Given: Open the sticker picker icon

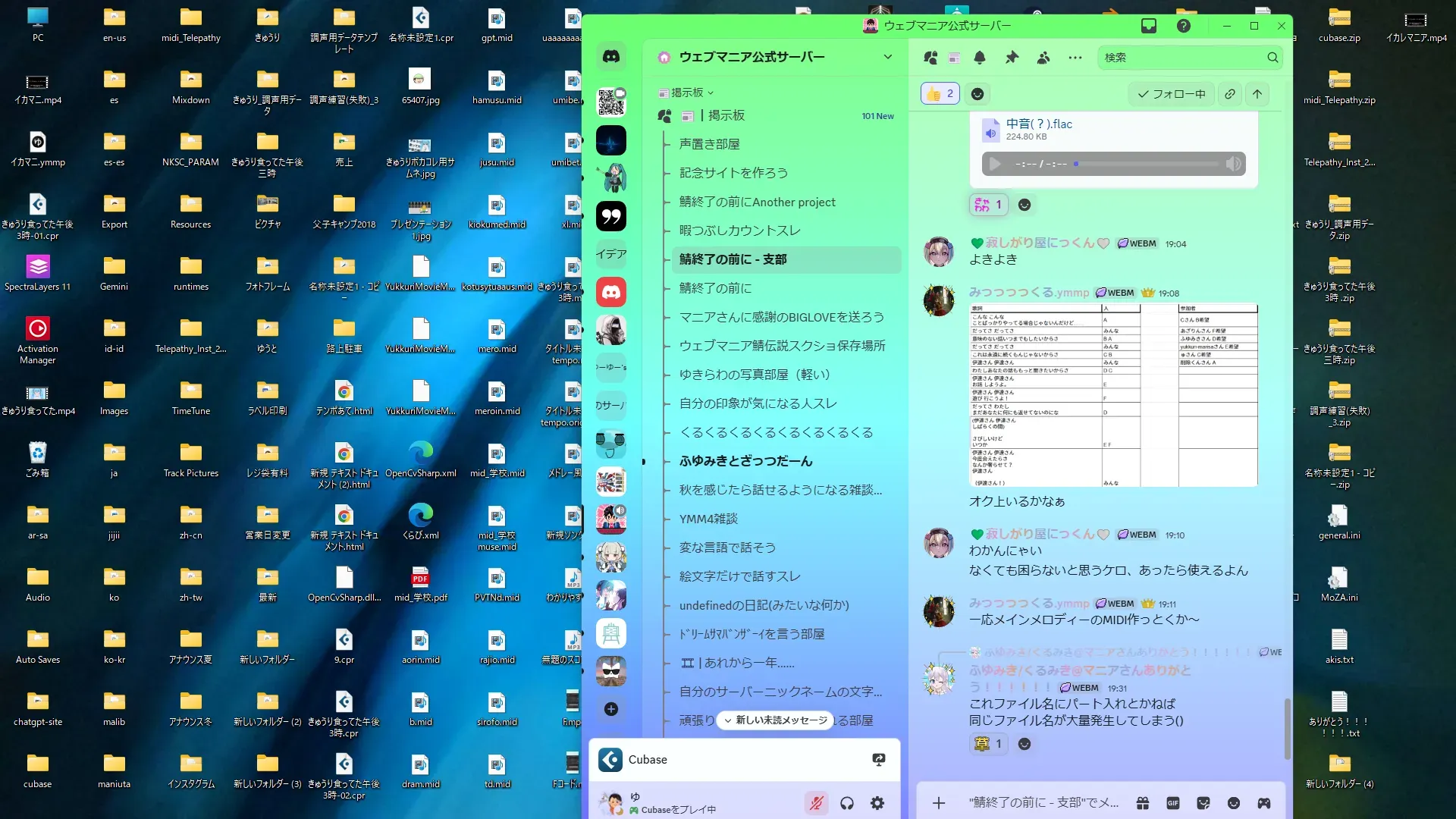Looking at the screenshot, I should click(x=1203, y=803).
